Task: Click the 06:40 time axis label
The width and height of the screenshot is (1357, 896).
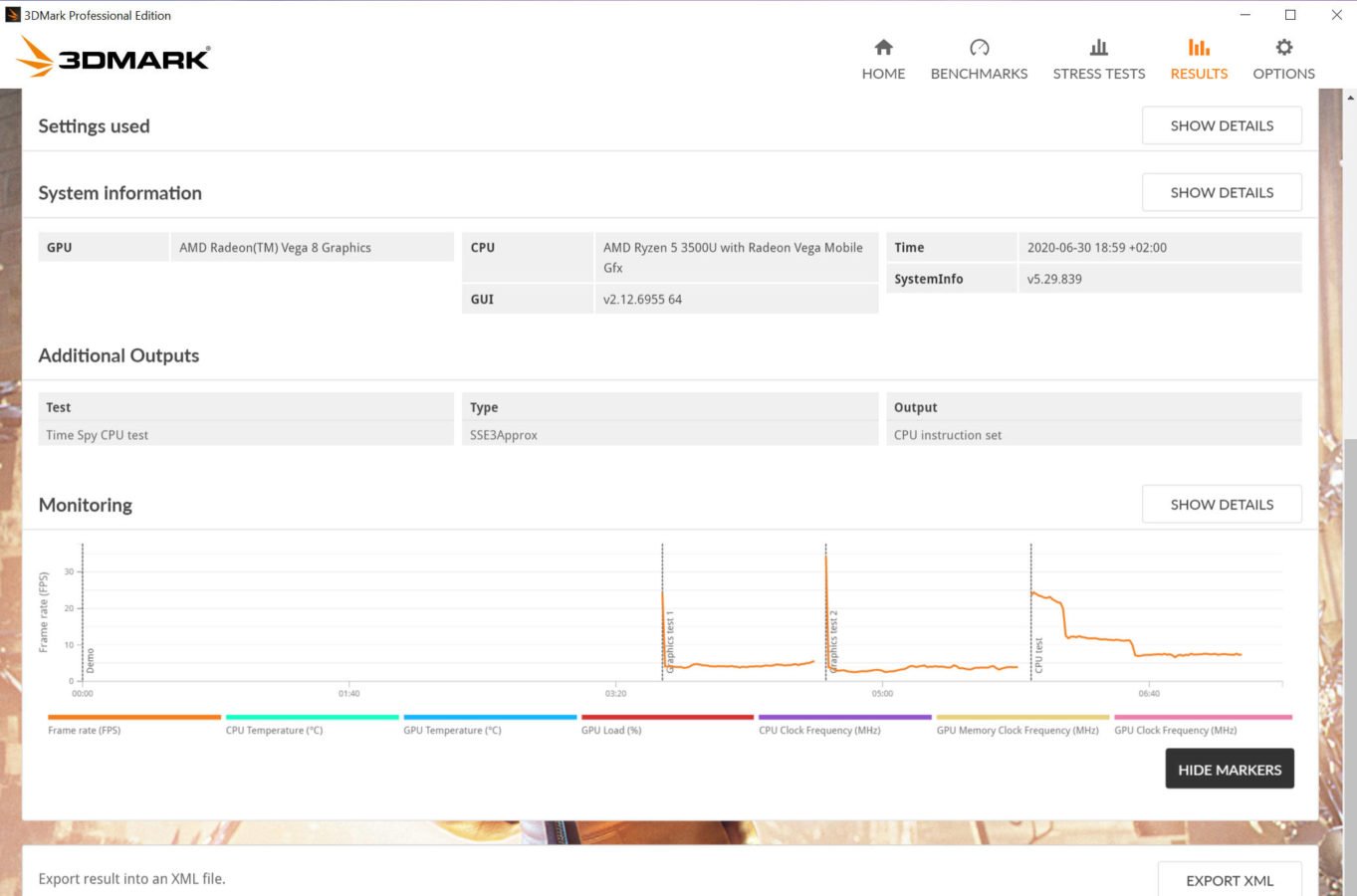Action: pyautogui.click(x=1149, y=693)
